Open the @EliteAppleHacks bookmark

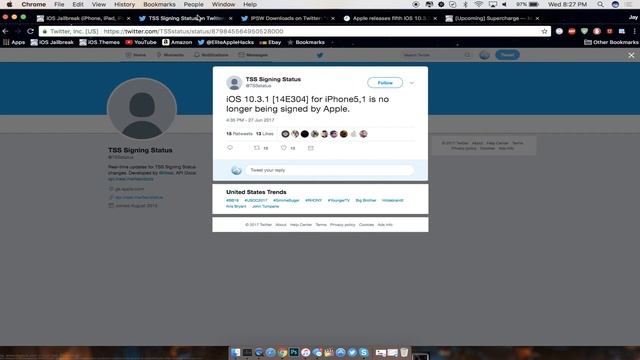226,42
